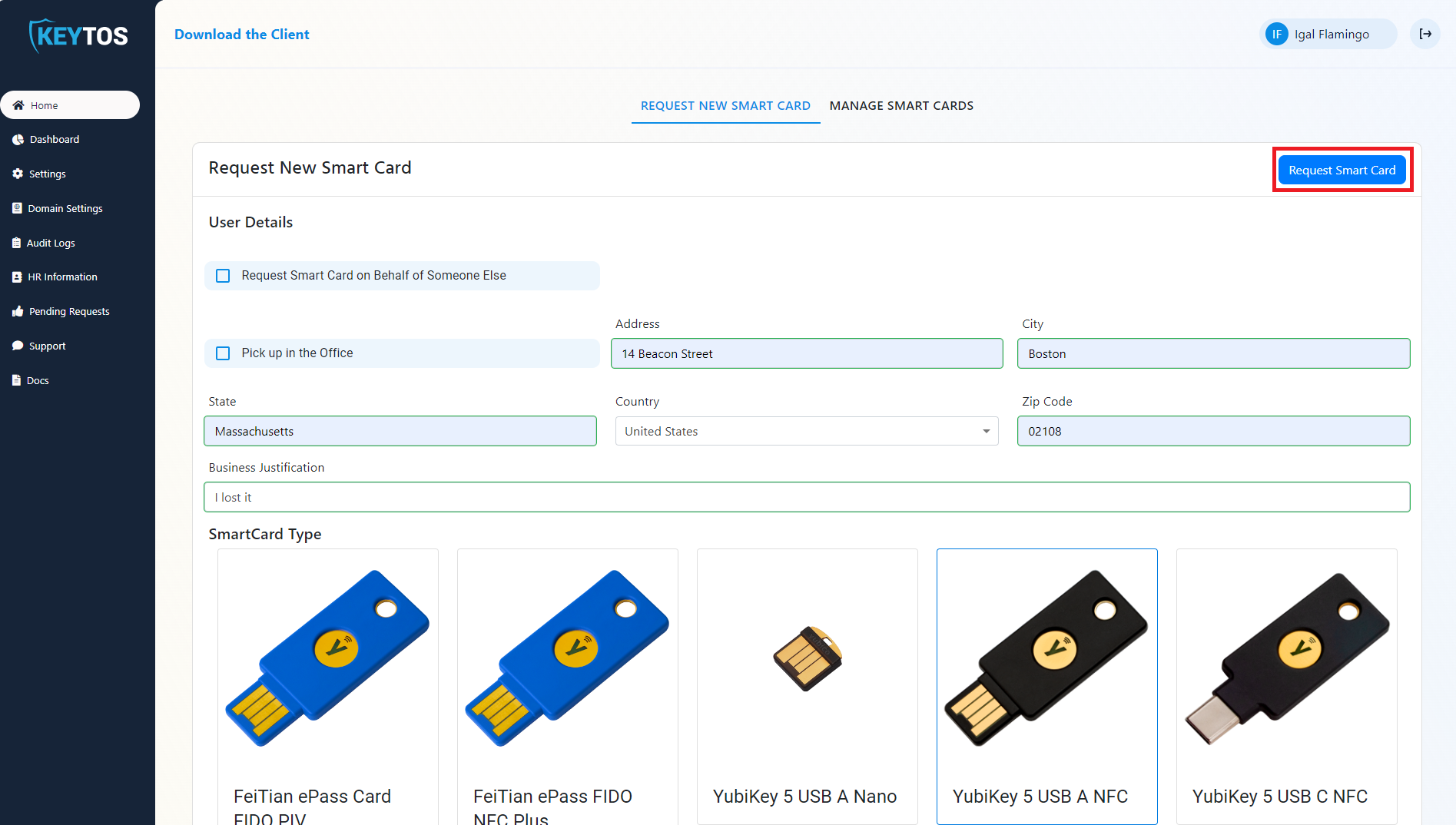
Task: Switch to Manage Smart Cards tab
Action: click(901, 106)
